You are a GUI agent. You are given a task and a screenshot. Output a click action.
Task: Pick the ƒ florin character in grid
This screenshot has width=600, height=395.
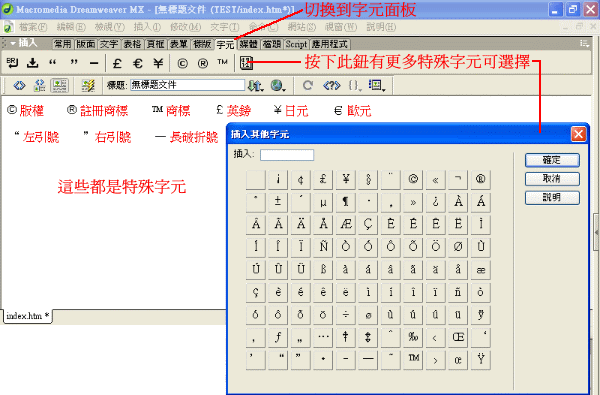(x=278, y=338)
